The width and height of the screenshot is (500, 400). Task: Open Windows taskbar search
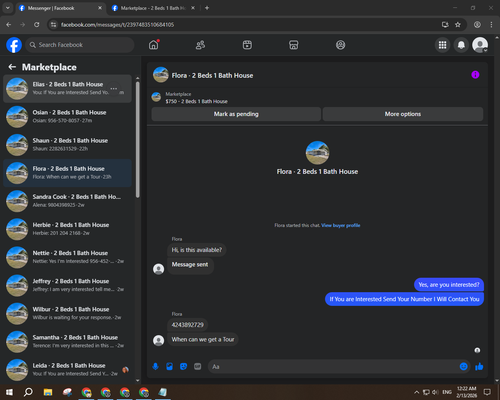(x=28, y=392)
